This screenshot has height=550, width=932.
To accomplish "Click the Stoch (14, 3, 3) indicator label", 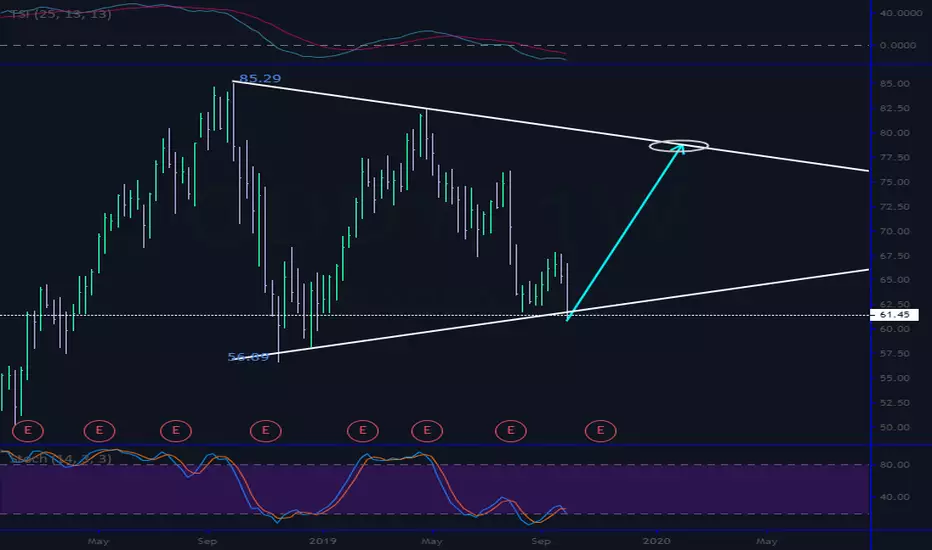I will (x=61, y=459).
